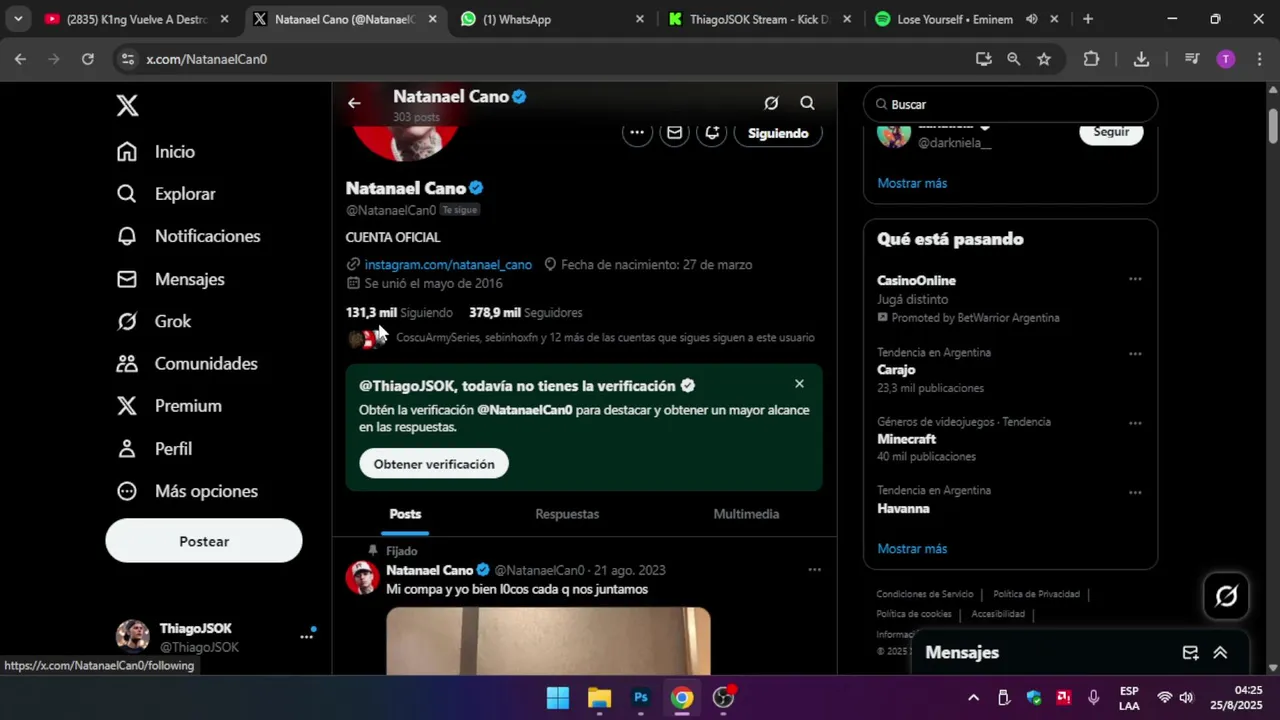This screenshot has width=1280, height=720.
Task: Open options for CasinoOnline promoted trend
Action: [x=1135, y=279]
